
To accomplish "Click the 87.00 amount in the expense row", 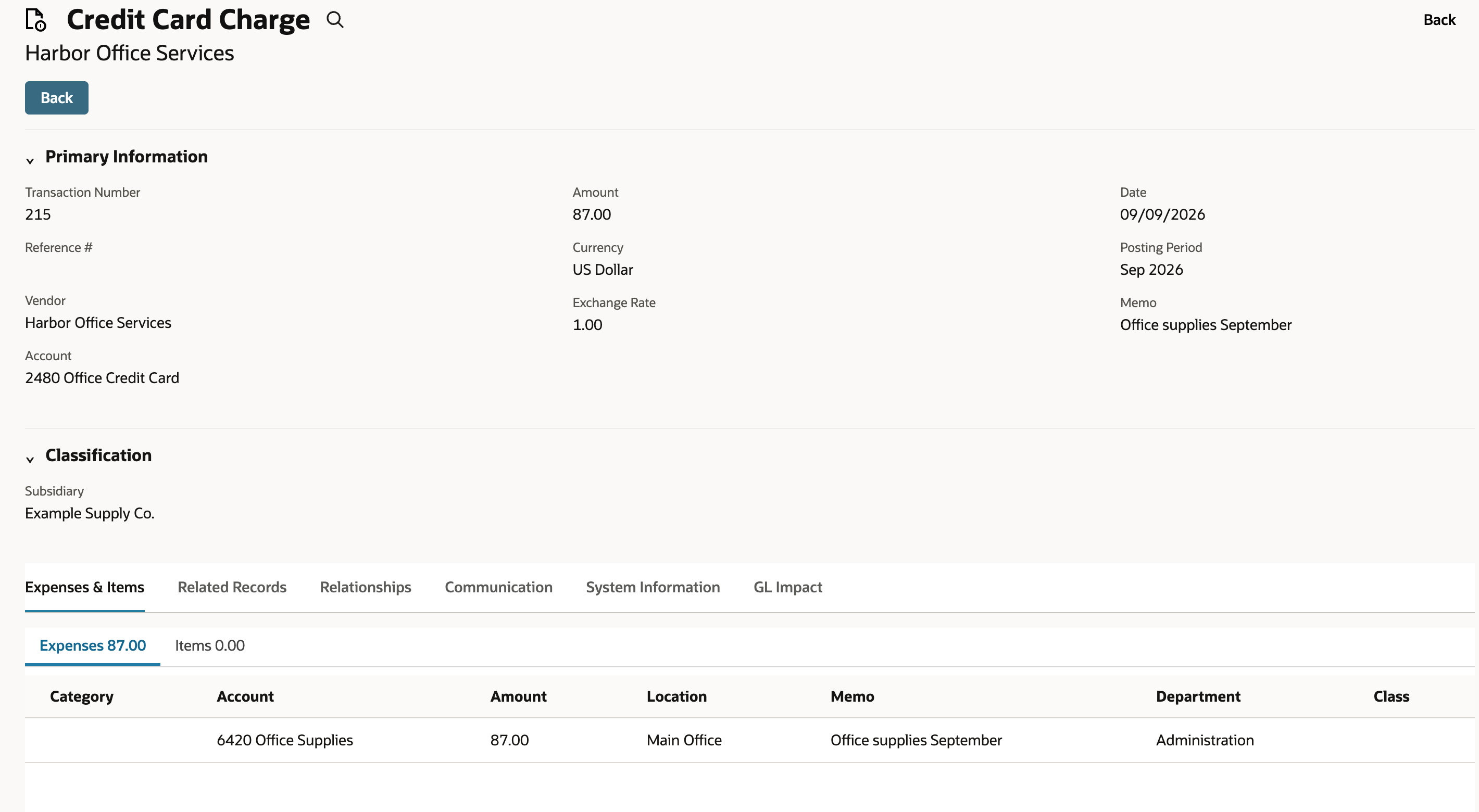I will click(509, 740).
